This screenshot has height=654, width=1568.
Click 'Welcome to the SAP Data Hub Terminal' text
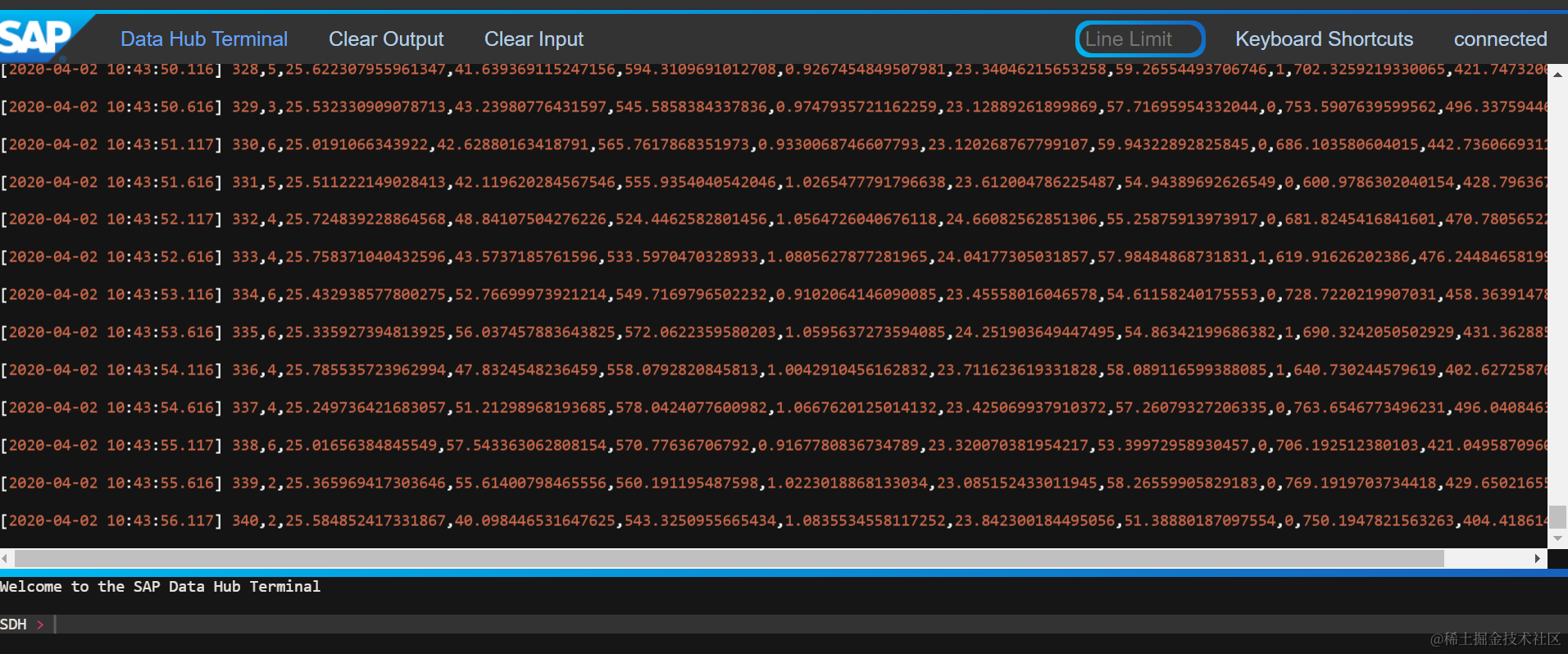[160, 586]
